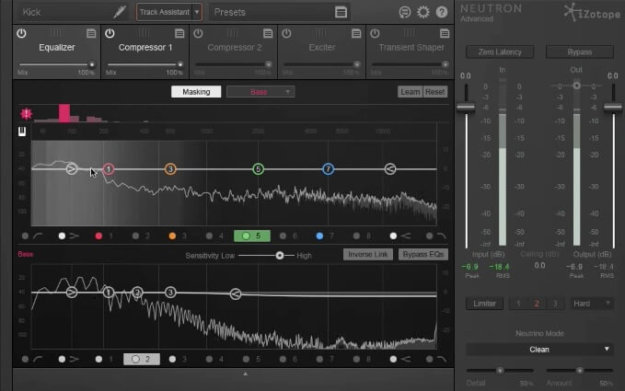Click the Limiter button
This screenshot has height=391, width=625.
tap(484, 304)
